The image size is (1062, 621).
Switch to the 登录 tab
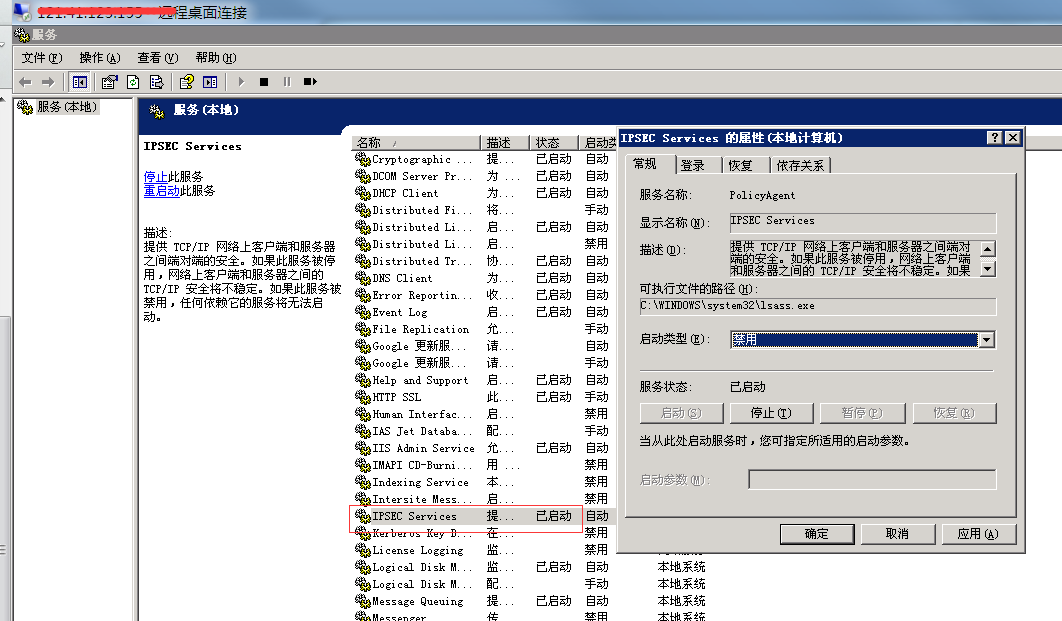pos(692,165)
